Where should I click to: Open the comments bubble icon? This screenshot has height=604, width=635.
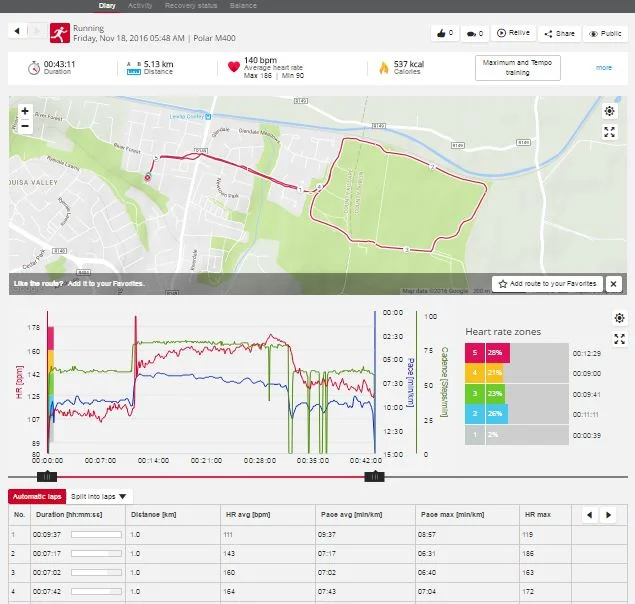pos(475,33)
